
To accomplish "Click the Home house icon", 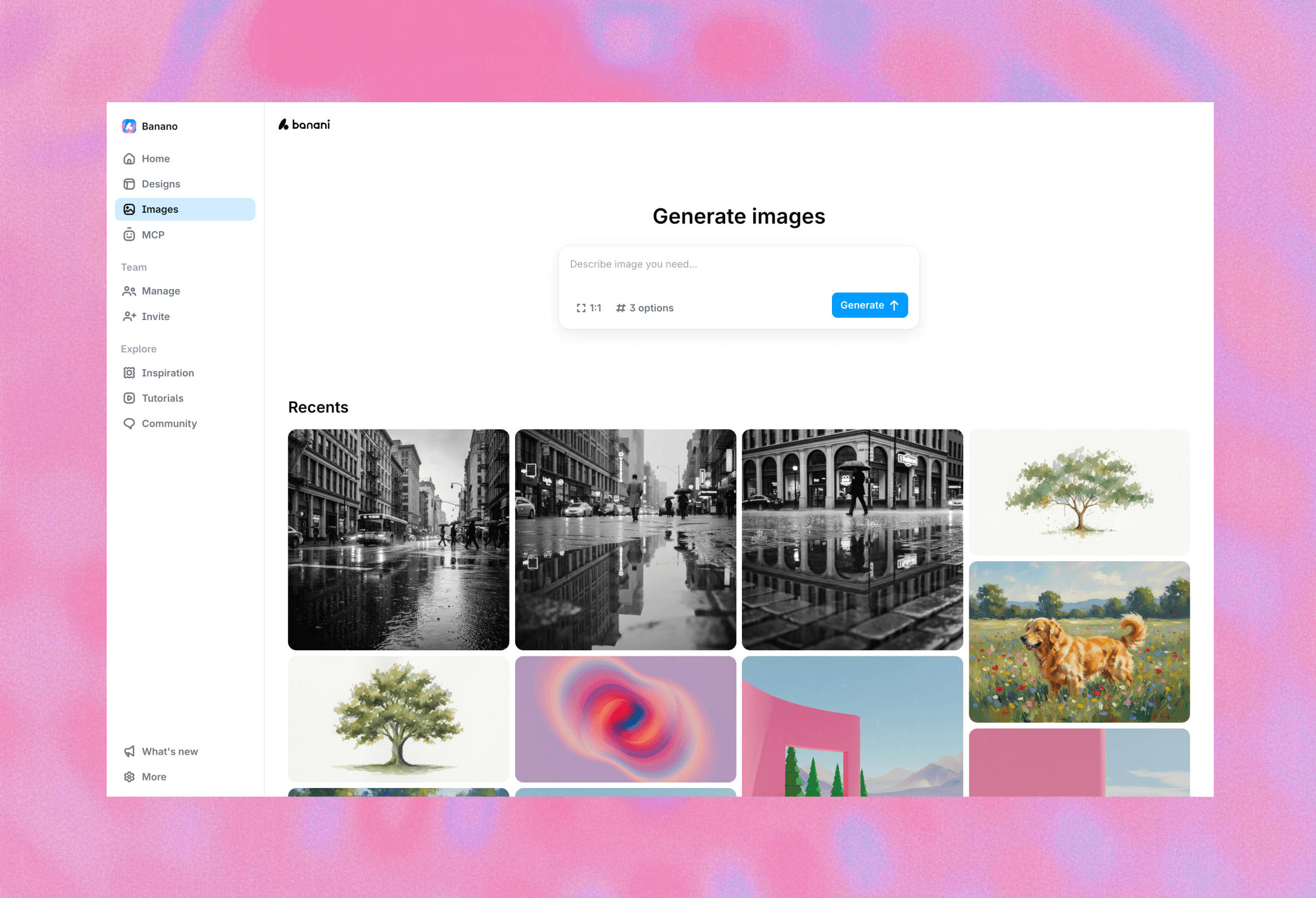I will (129, 159).
